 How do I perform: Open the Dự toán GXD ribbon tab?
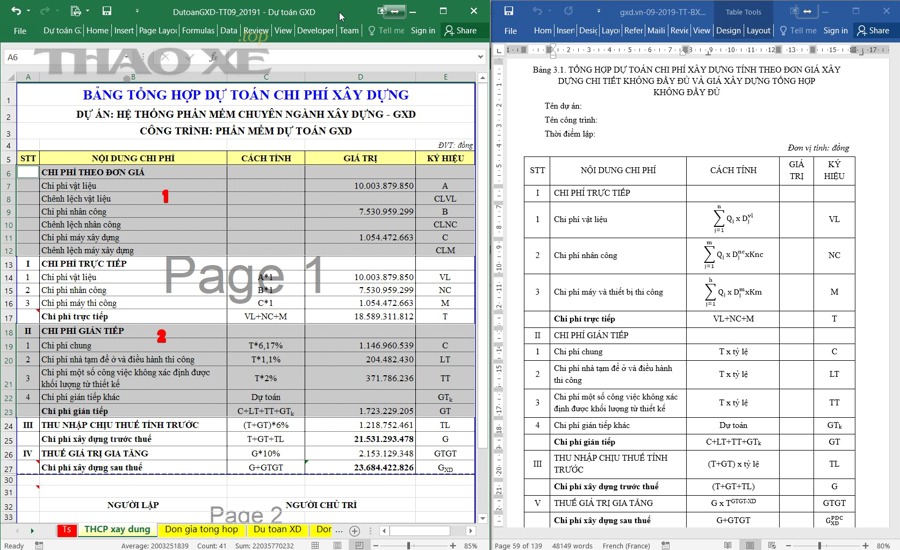[62, 30]
